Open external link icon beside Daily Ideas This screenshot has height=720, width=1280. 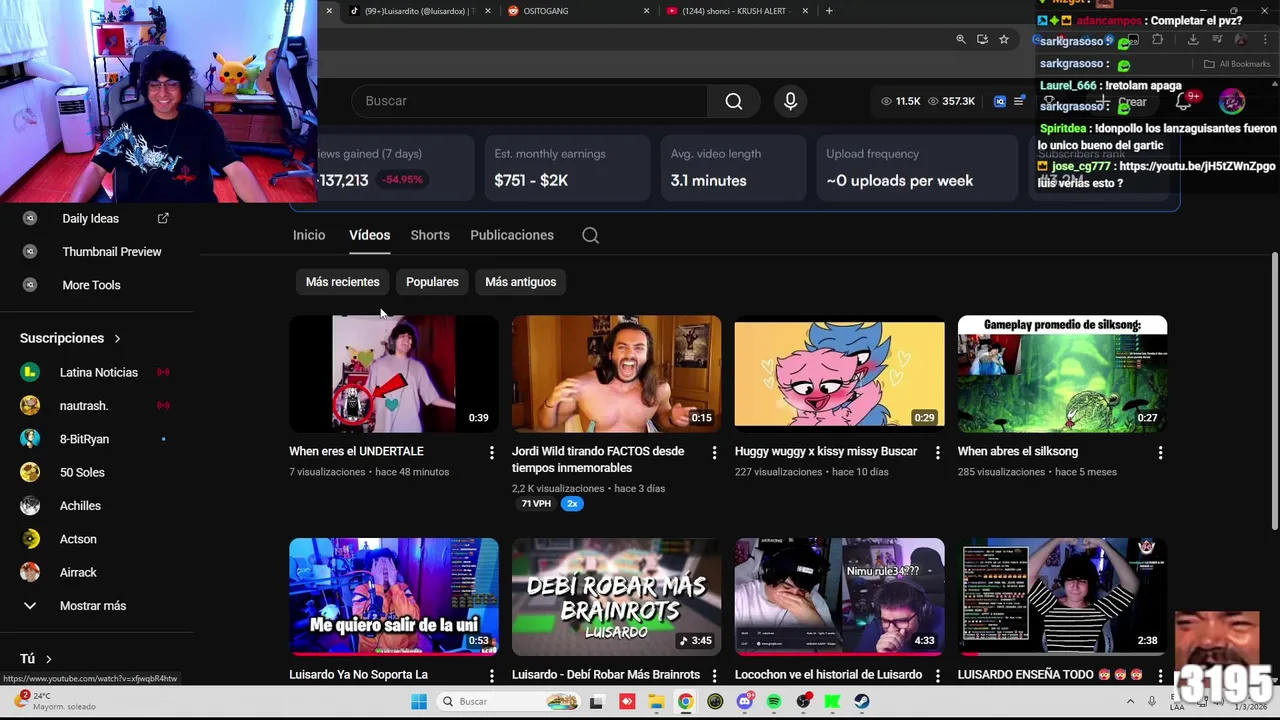pos(163,218)
